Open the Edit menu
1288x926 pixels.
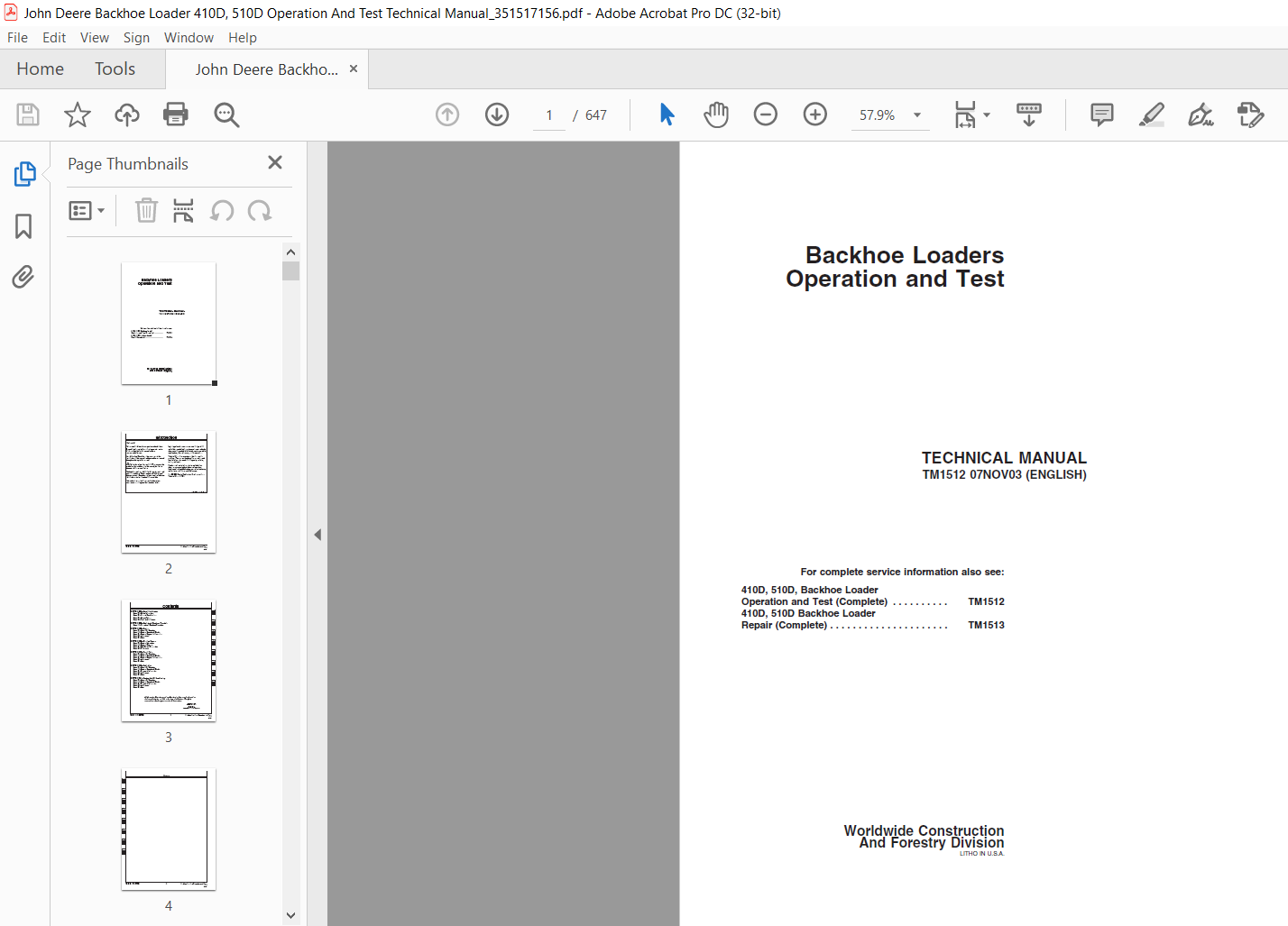pyautogui.click(x=54, y=38)
